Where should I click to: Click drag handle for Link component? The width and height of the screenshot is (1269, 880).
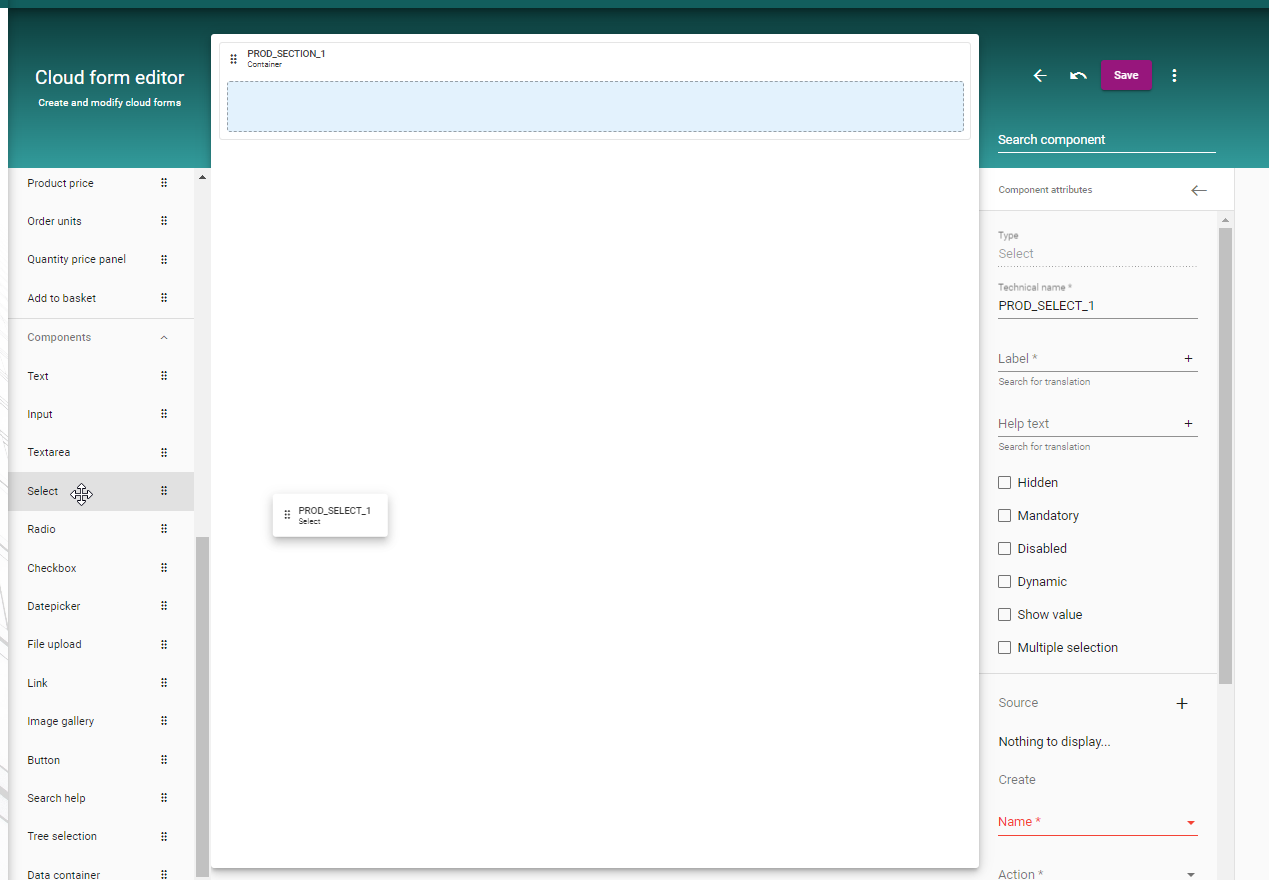click(x=164, y=683)
